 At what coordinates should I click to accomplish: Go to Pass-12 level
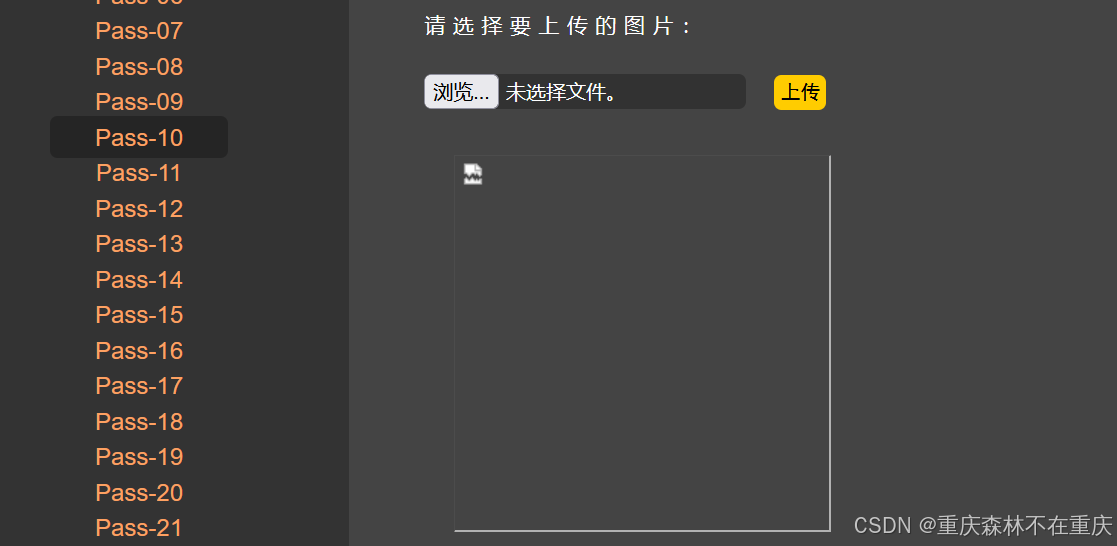139,208
